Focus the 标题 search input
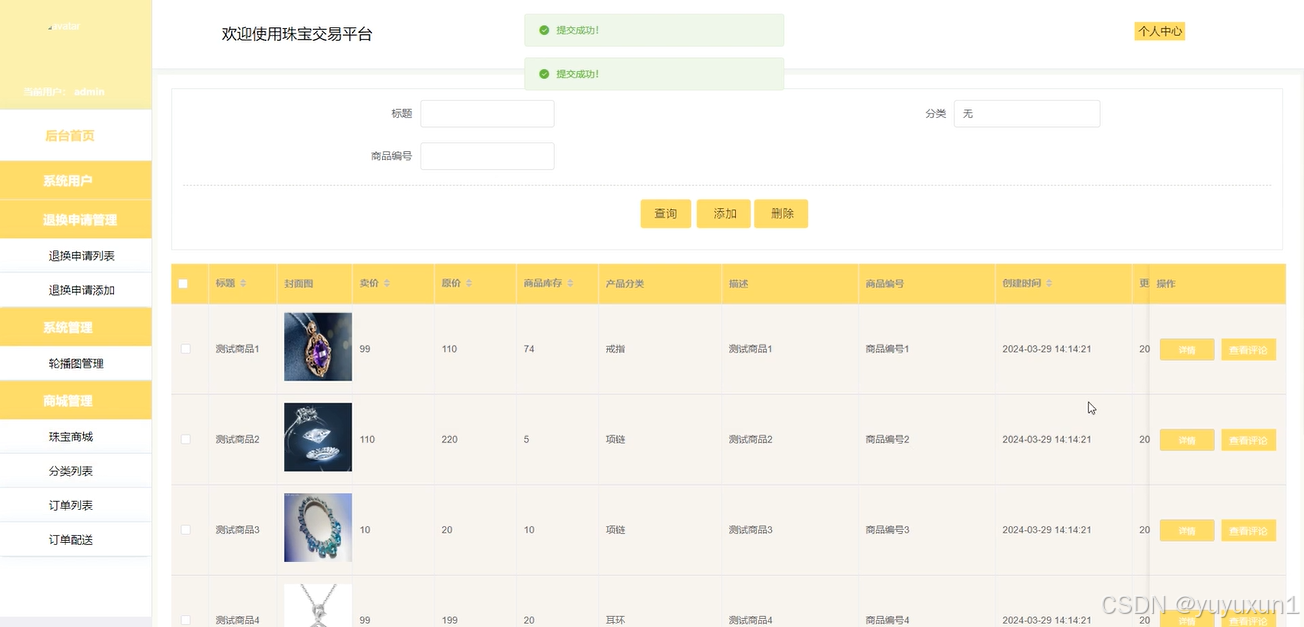This screenshot has width=1304, height=627. (x=487, y=114)
